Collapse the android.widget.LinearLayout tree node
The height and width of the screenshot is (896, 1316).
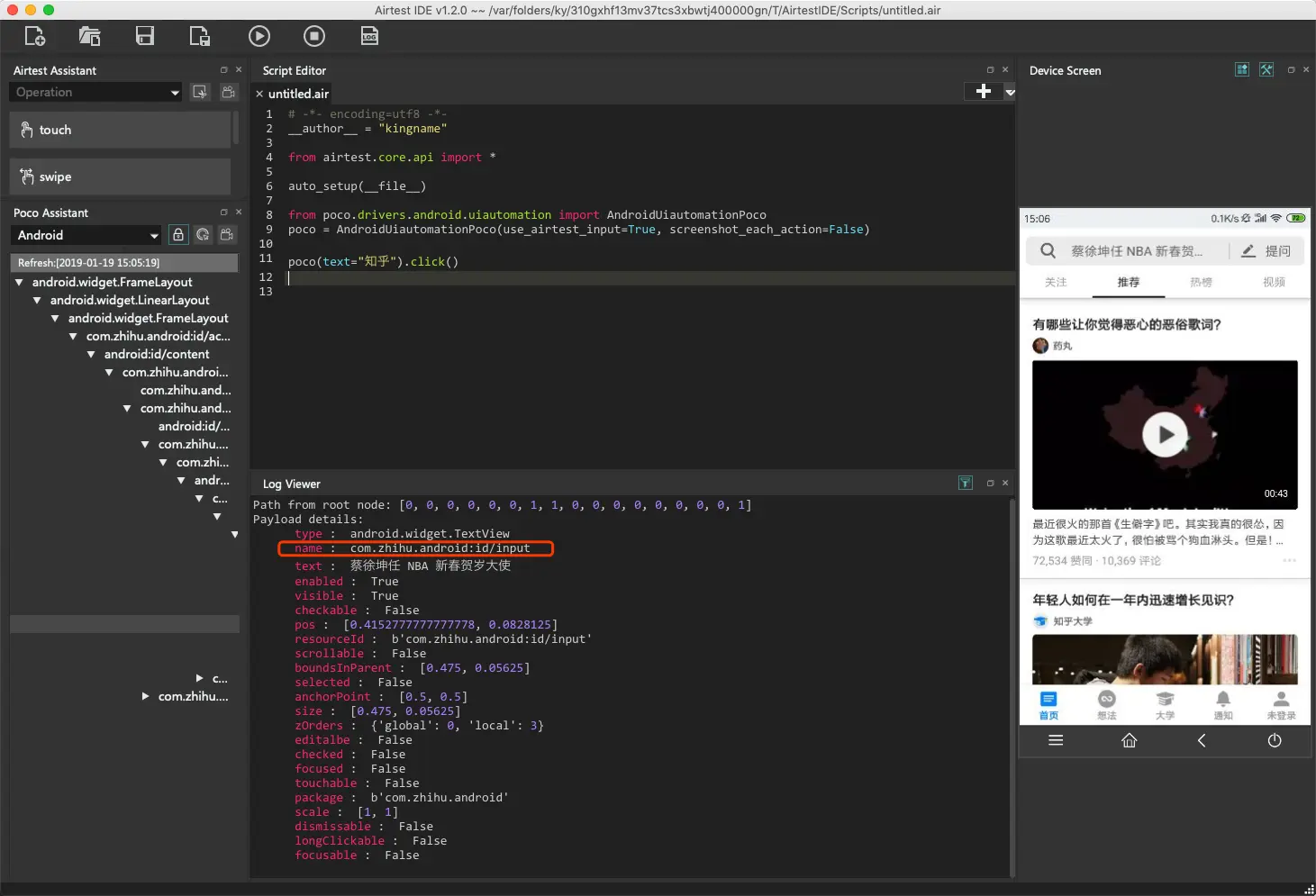pyautogui.click(x=37, y=300)
